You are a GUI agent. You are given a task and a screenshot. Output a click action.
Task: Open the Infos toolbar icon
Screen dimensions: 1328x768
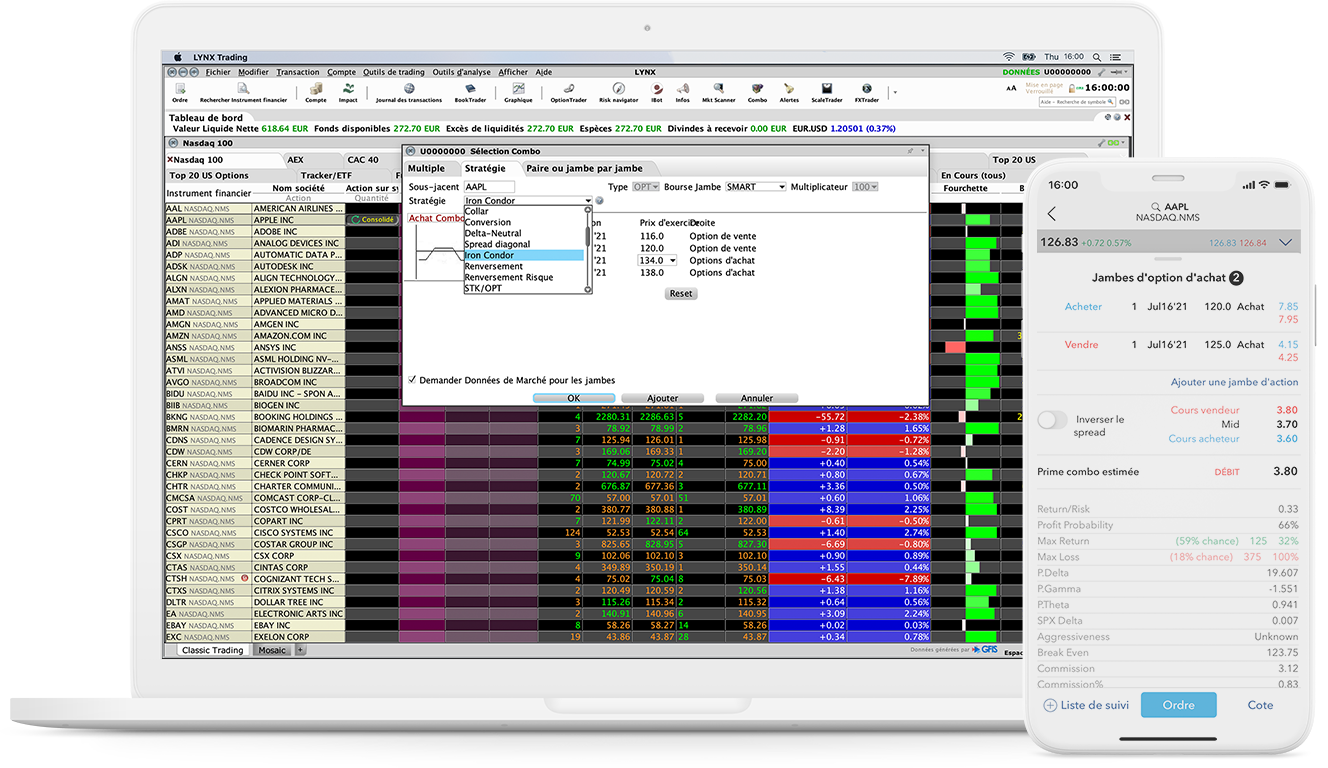(682, 92)
